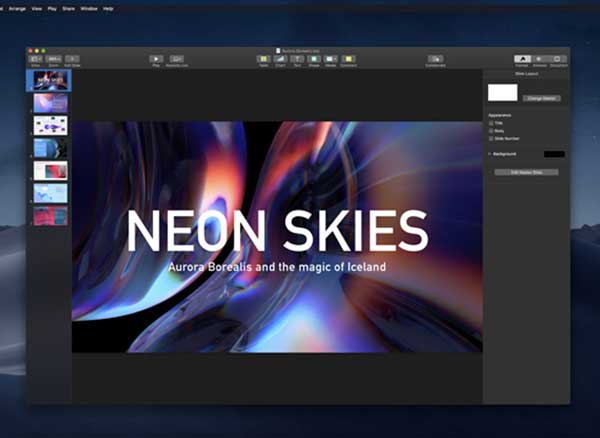The image size is (600, 438).
Task: Expand the Background section
Action: (x=490, y=154)
